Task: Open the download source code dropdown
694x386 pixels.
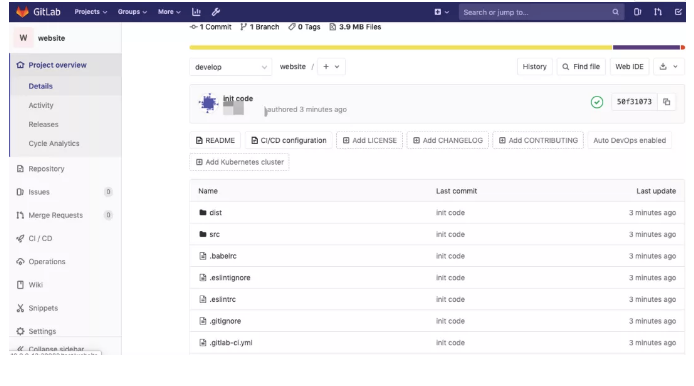Action: [x=668, y=66]
